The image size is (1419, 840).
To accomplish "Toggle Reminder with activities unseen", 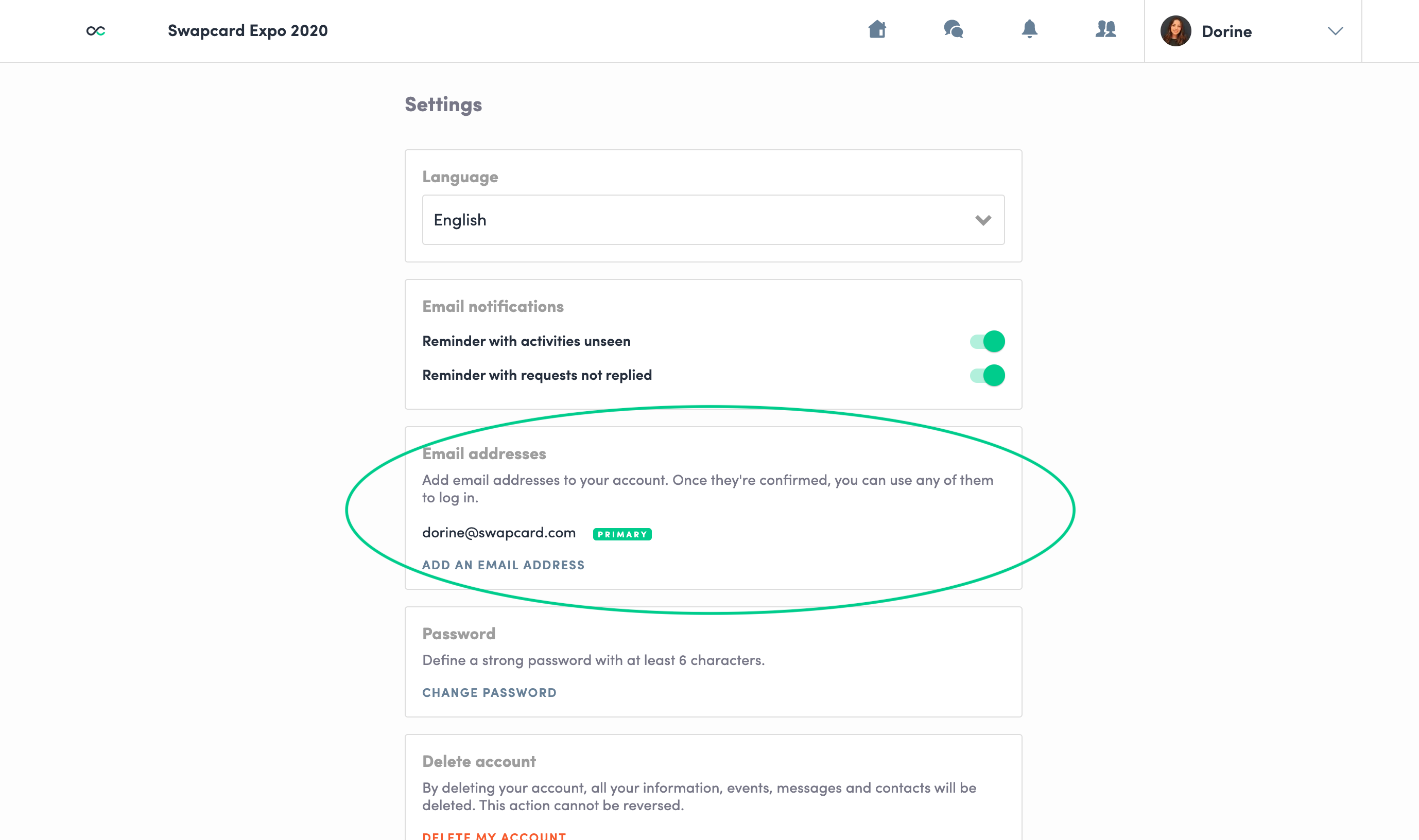I will 988,341.
